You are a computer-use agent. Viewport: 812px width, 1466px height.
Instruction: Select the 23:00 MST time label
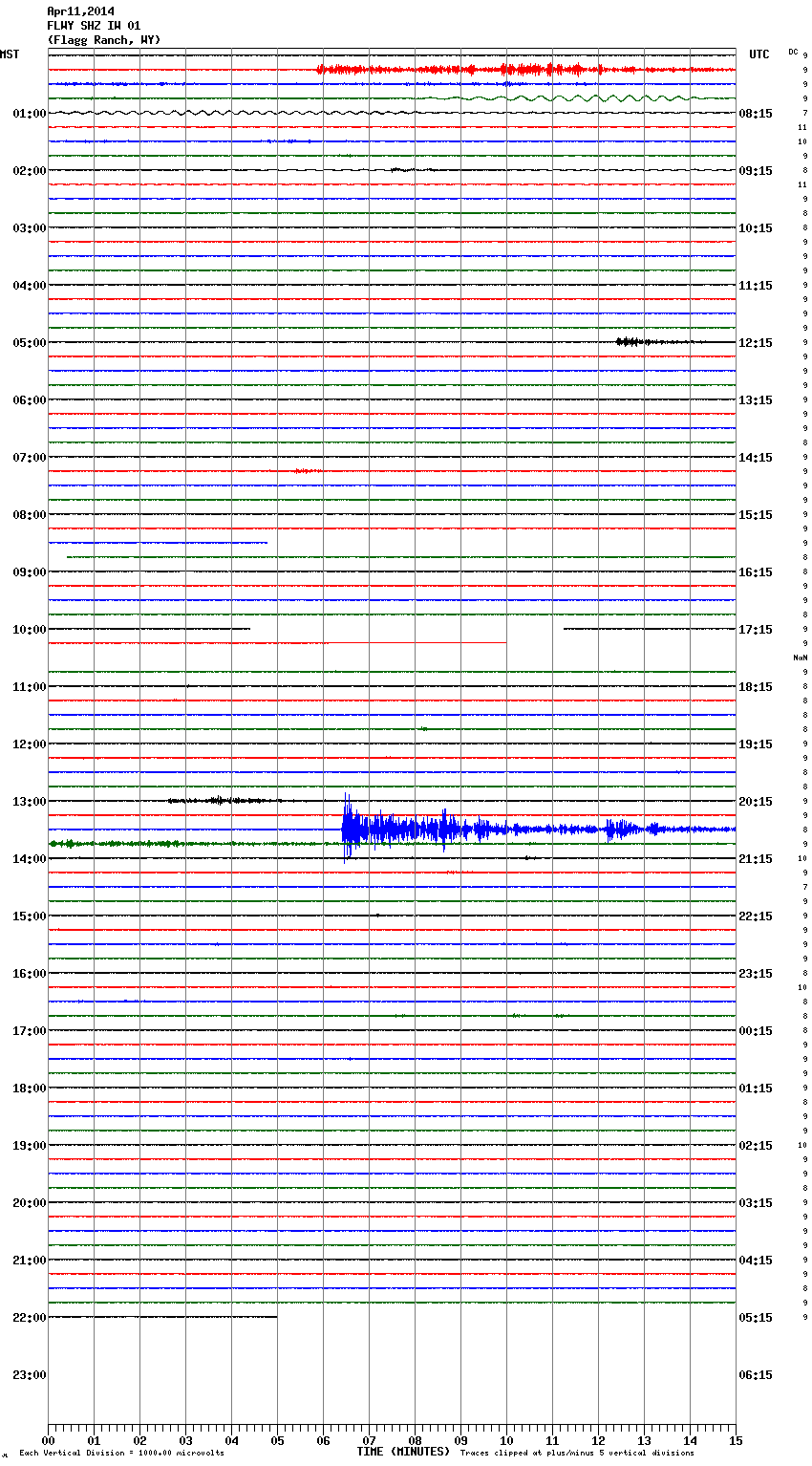[30, 1375]
